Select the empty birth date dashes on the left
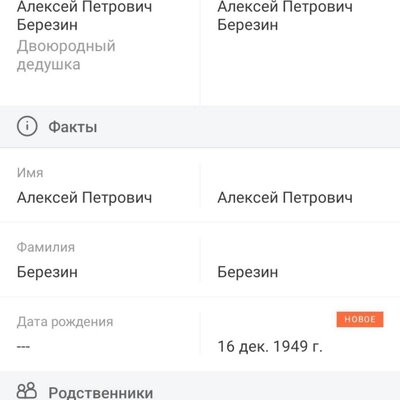The height and width of the screenshot is (400, 400). [23, 347]
